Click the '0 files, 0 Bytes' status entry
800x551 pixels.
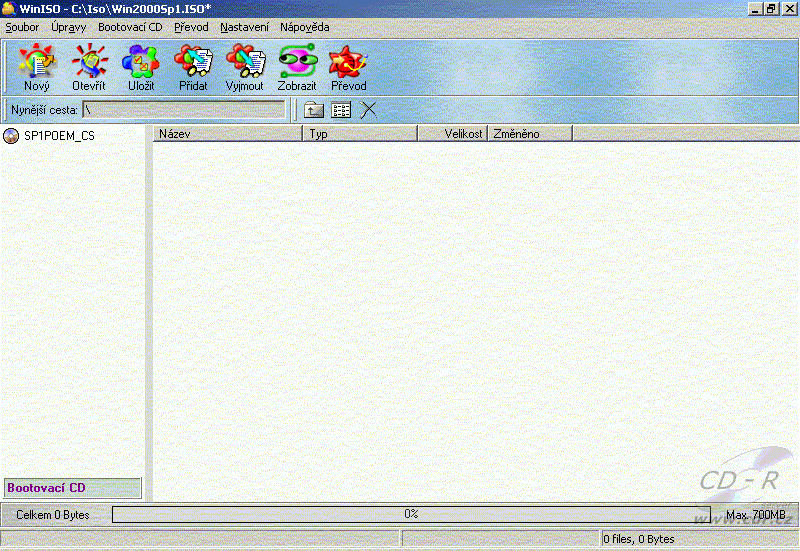point(639,539)
